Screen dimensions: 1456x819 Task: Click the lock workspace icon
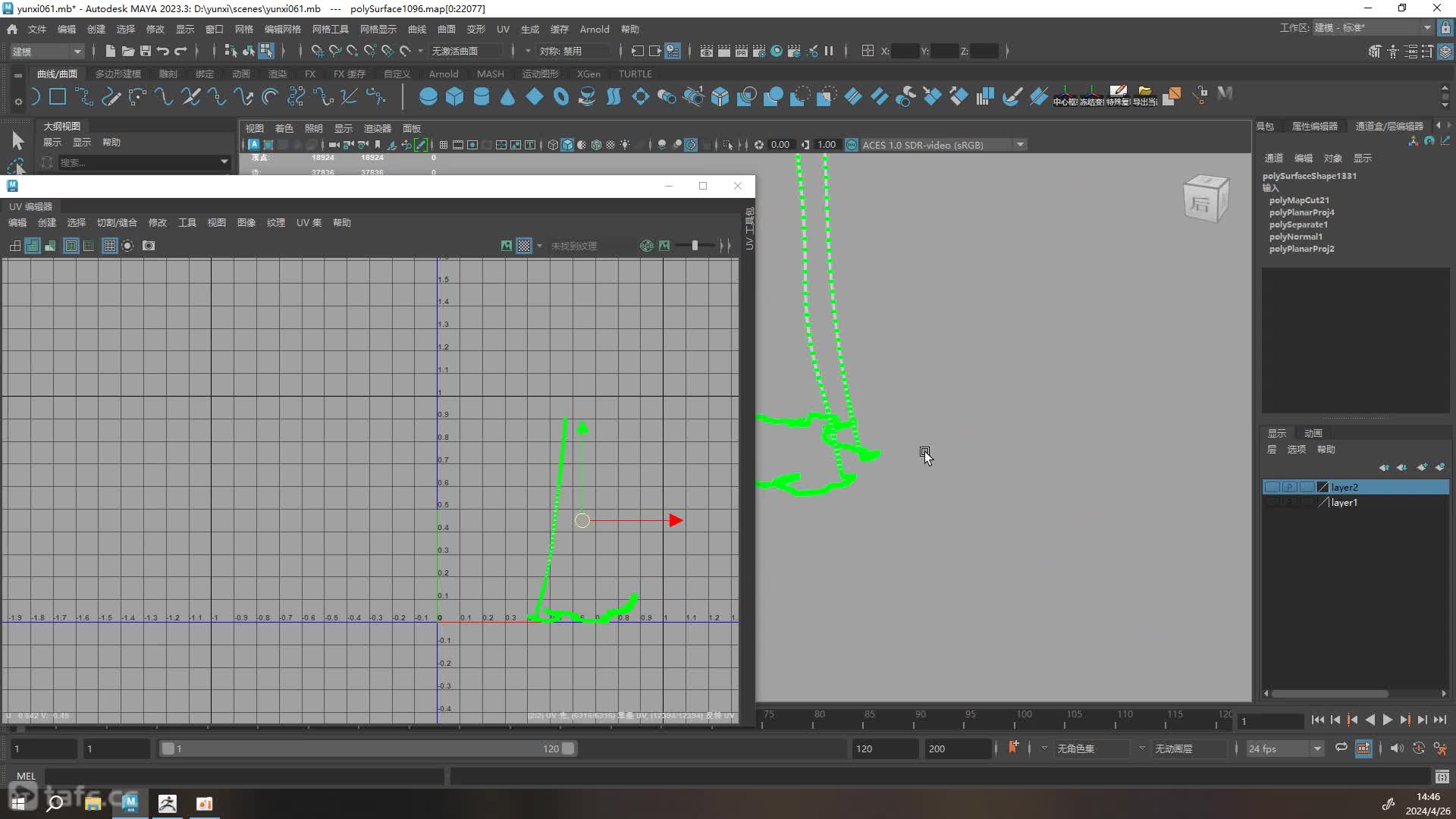pyautogui.click(x=1446, y=28)
